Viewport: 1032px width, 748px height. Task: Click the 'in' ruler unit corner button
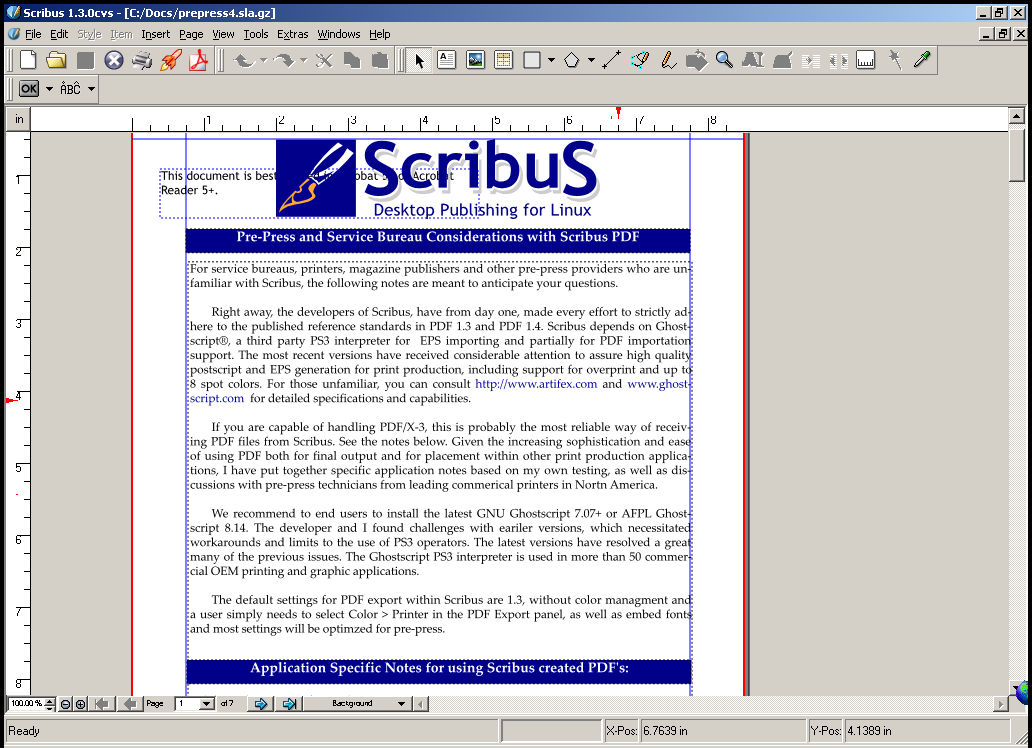[18, 119]
